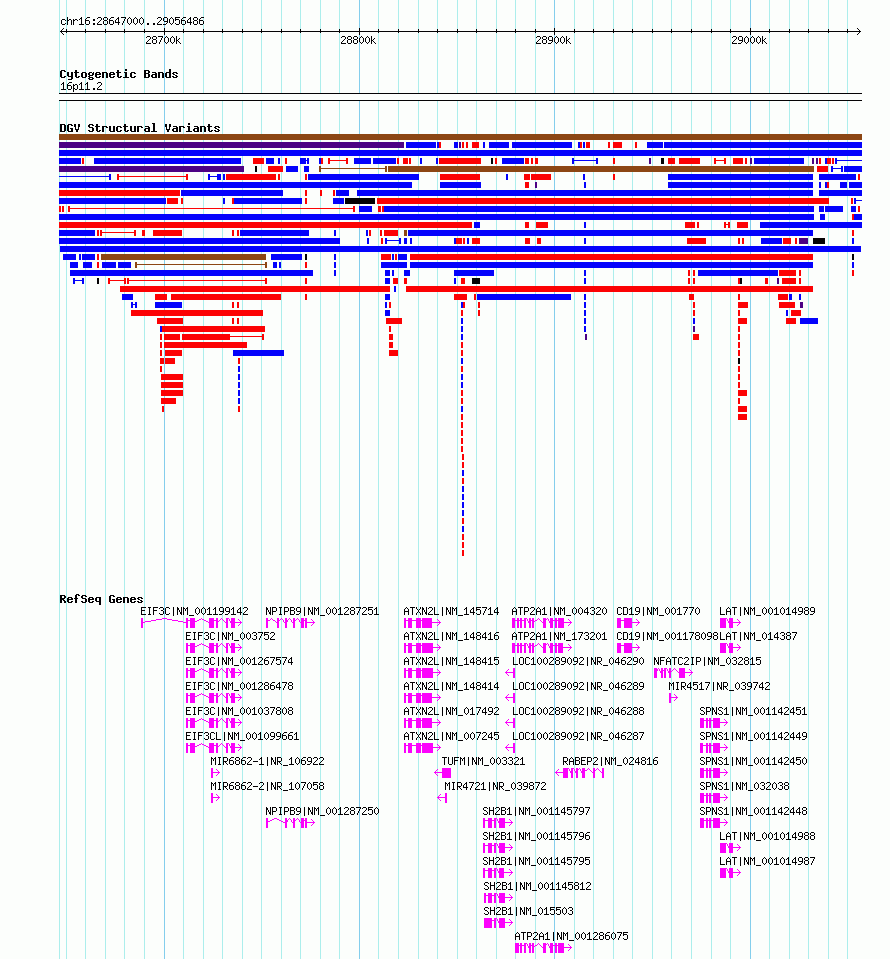Click ATXN2L|NM_017492 transcript label

(x=451, y=711)
